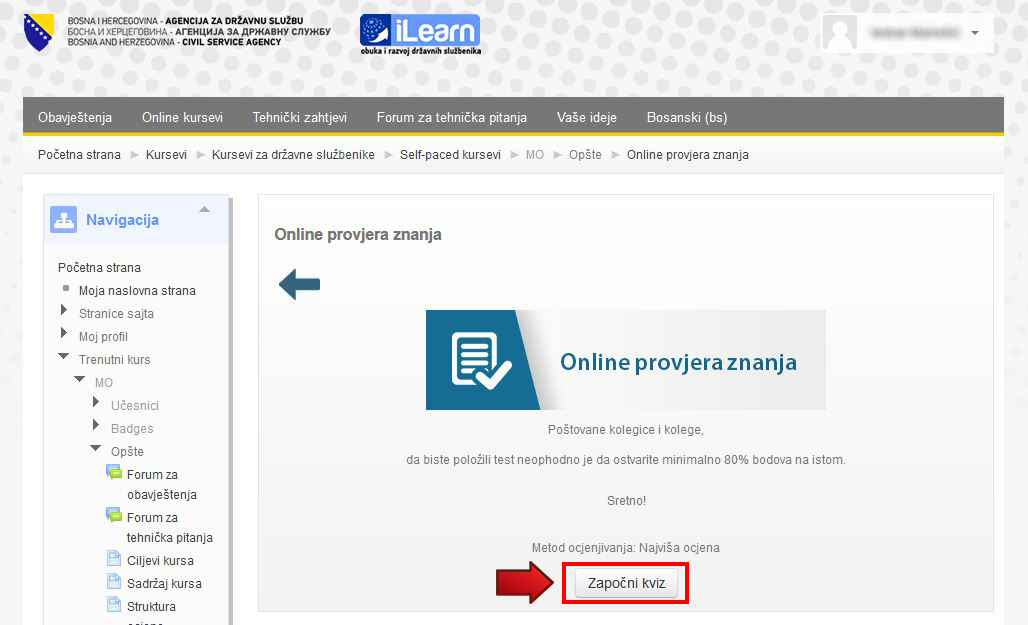Go to Self-paced kursevi breadcrumb link
The image size is (1028, 625).
450,155
